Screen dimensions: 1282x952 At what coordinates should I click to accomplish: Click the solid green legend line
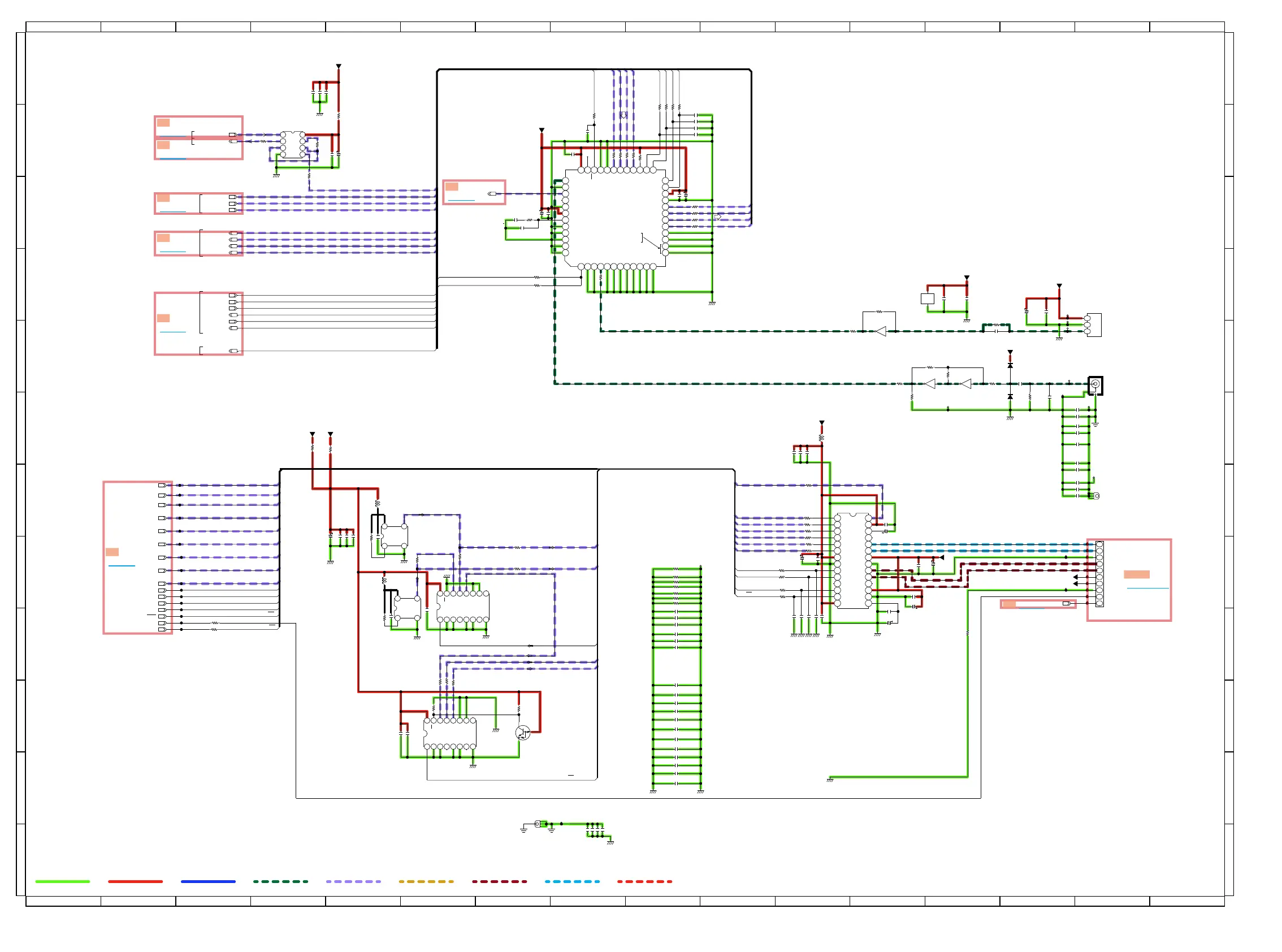click(62, 881)
